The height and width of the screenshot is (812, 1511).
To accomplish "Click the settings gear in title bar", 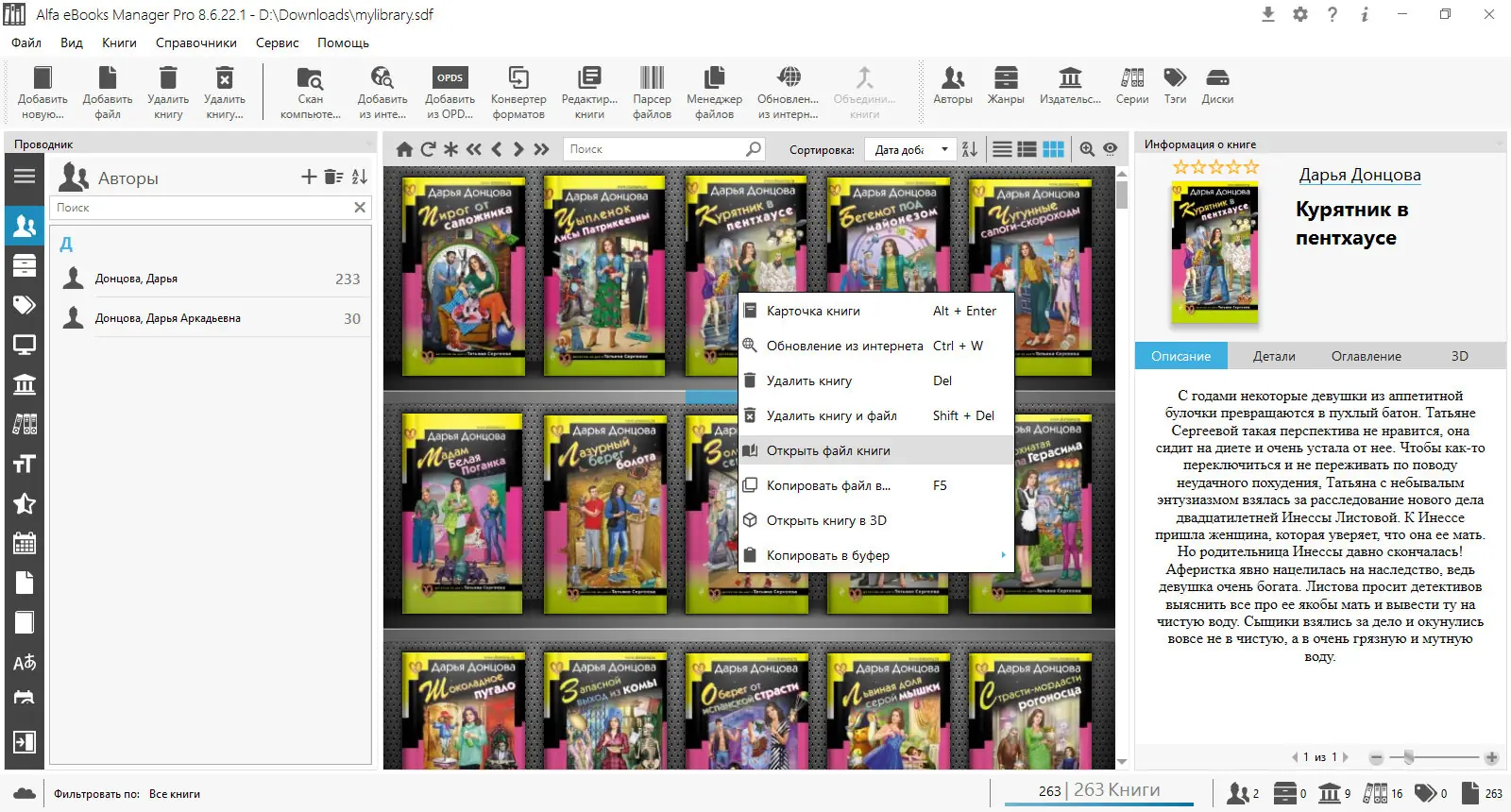I will pos(1300,14).
